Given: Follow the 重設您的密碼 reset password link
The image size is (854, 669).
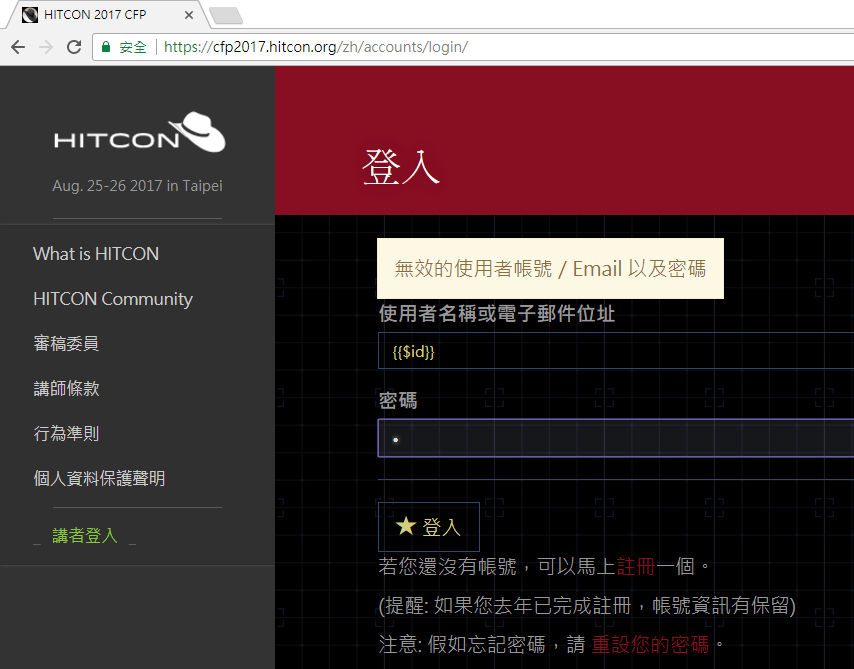Looking at the screenshot, I should pyautogui.click(x=650, y=644).
